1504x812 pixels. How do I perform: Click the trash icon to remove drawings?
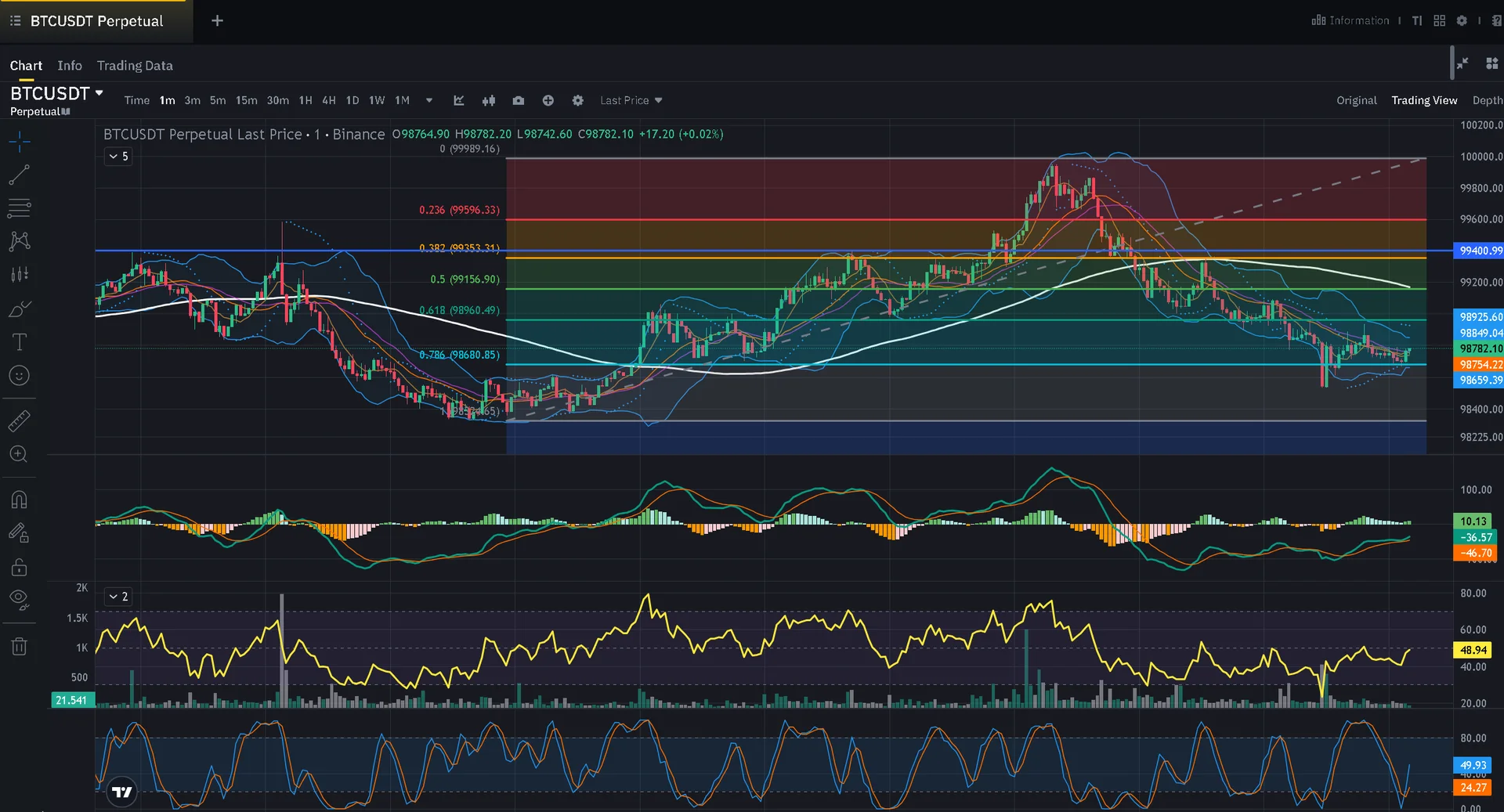[20, 647]
